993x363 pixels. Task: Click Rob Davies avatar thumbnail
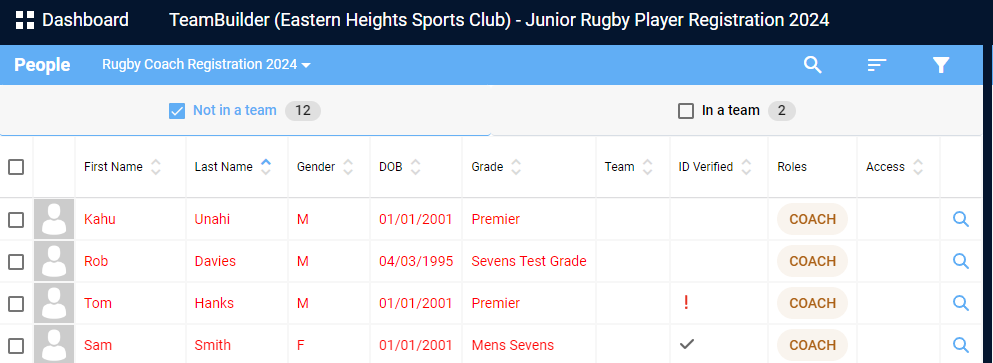click(54, 261)
